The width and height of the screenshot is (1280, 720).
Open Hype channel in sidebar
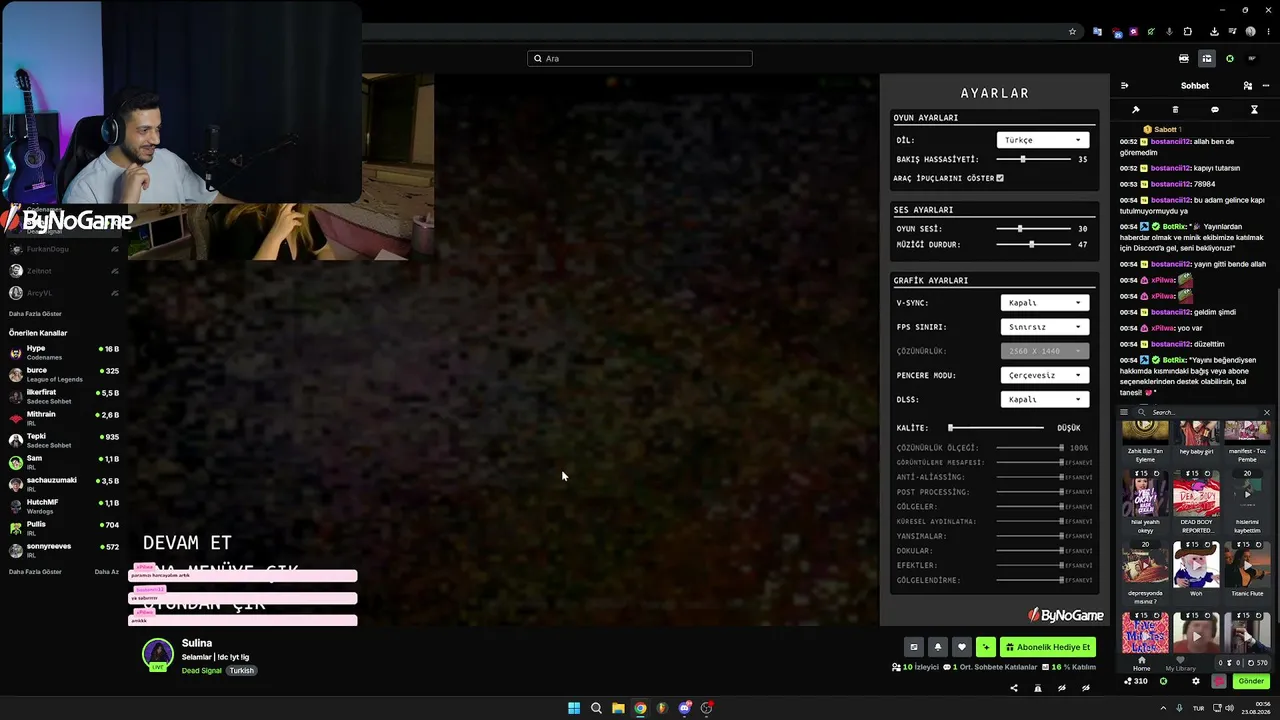(x=64, y=352)
